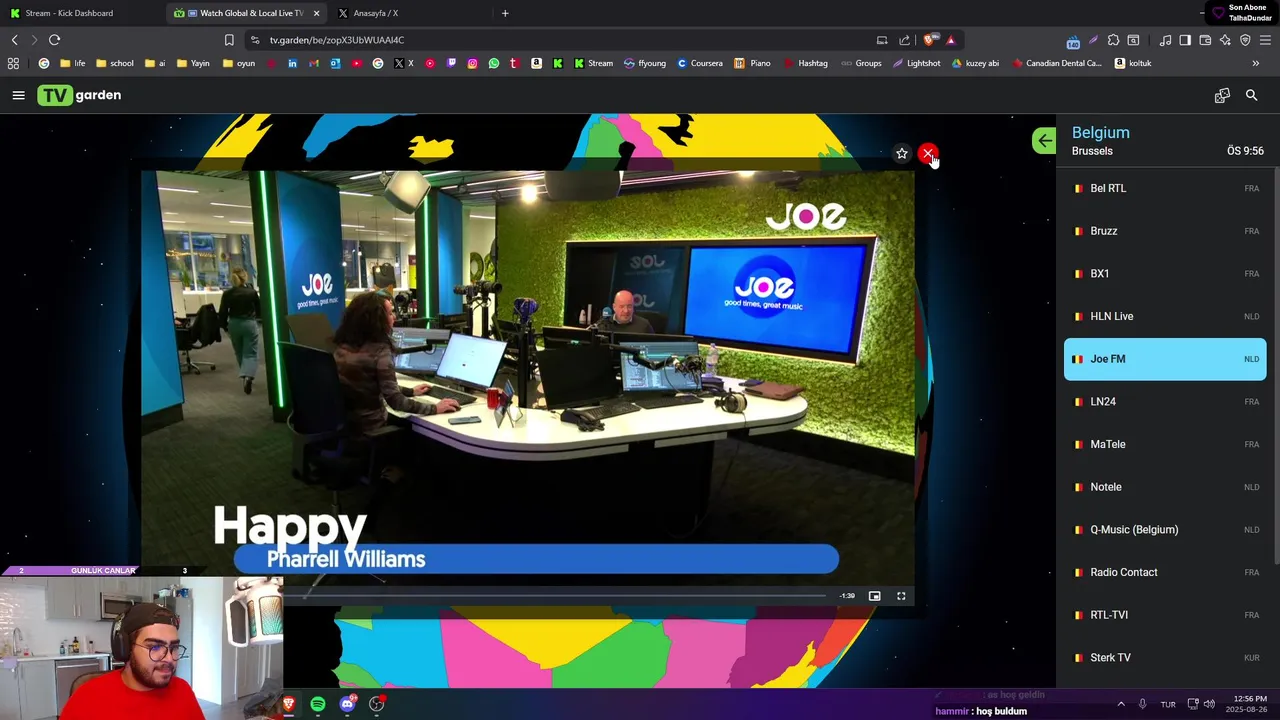Select Bruzz channel
Viewport: 1280px width, 720px height.
coord(1165,231)
